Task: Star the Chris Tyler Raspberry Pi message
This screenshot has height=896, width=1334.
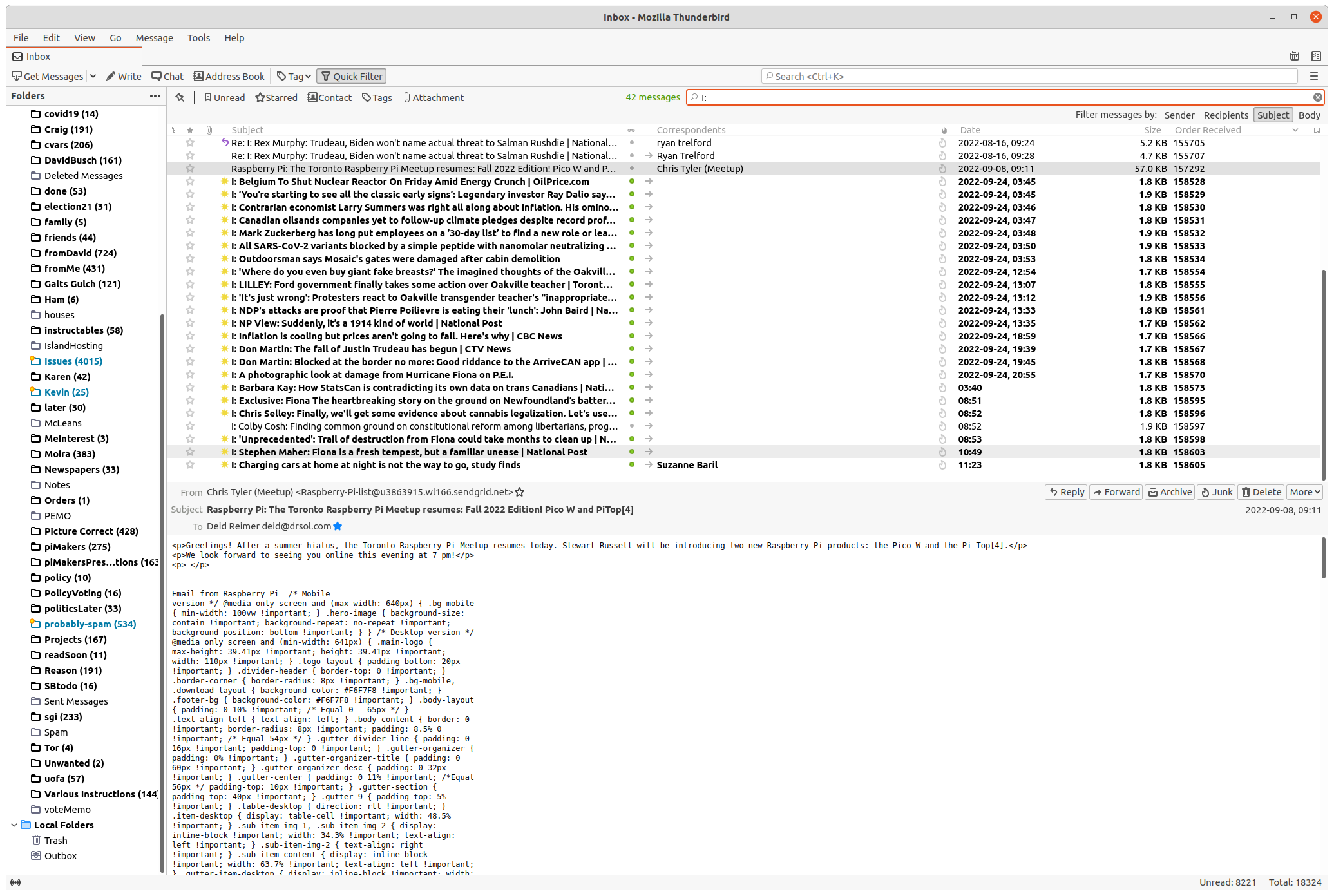Action: tap(190, 169)
